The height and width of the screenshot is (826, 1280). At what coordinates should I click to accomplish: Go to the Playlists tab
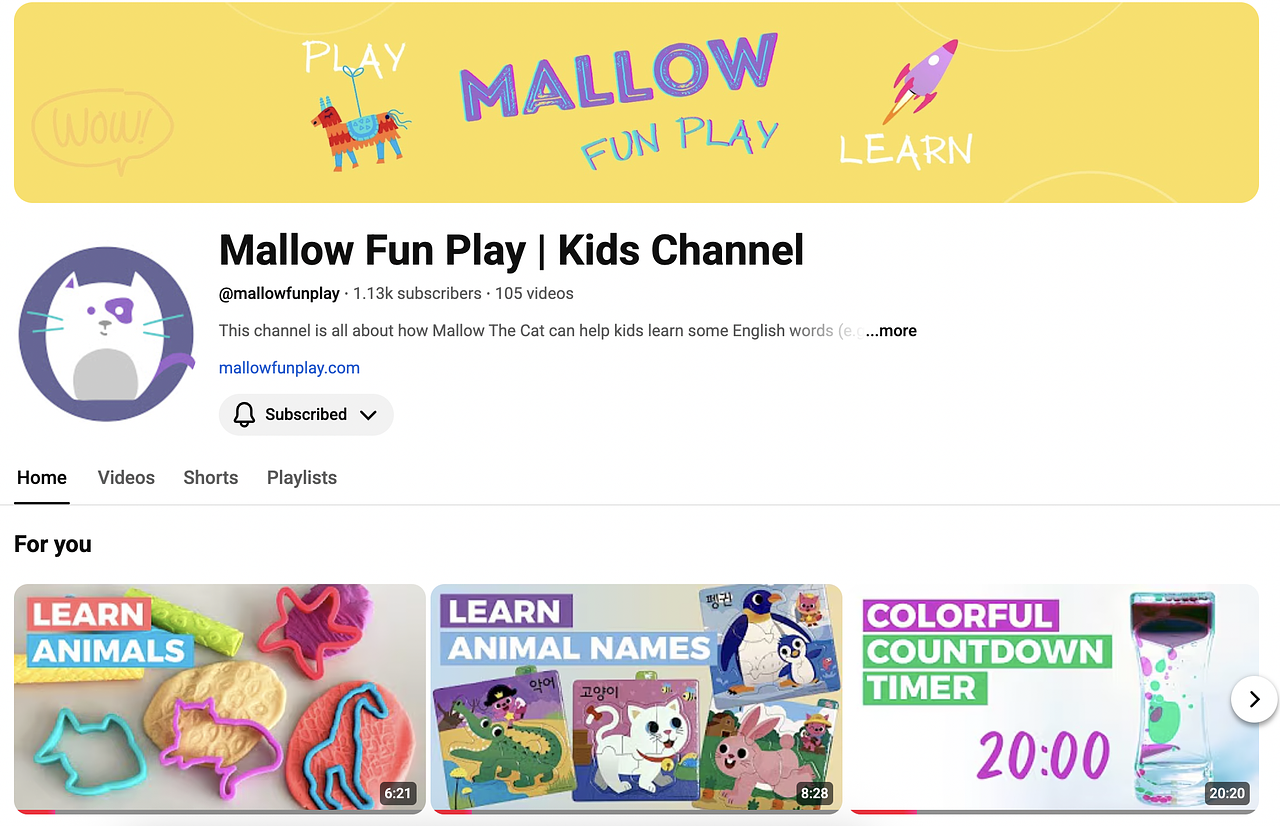pos(301,478)
